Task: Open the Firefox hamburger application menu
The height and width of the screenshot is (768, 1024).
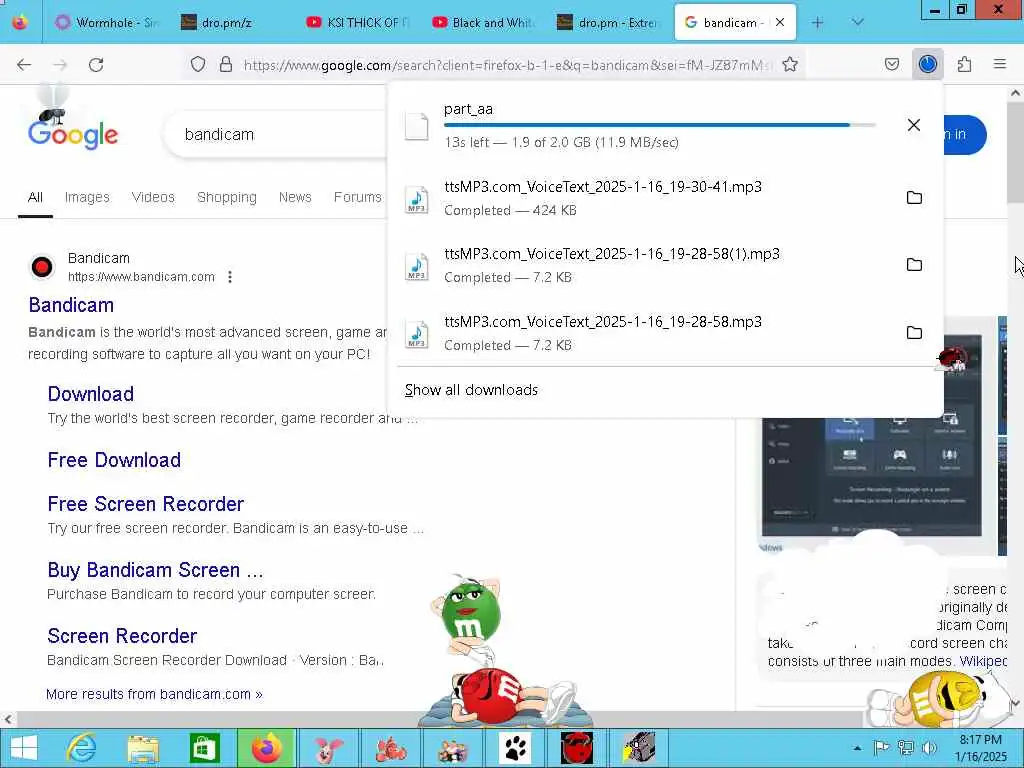Action: tap(1000, 64)
